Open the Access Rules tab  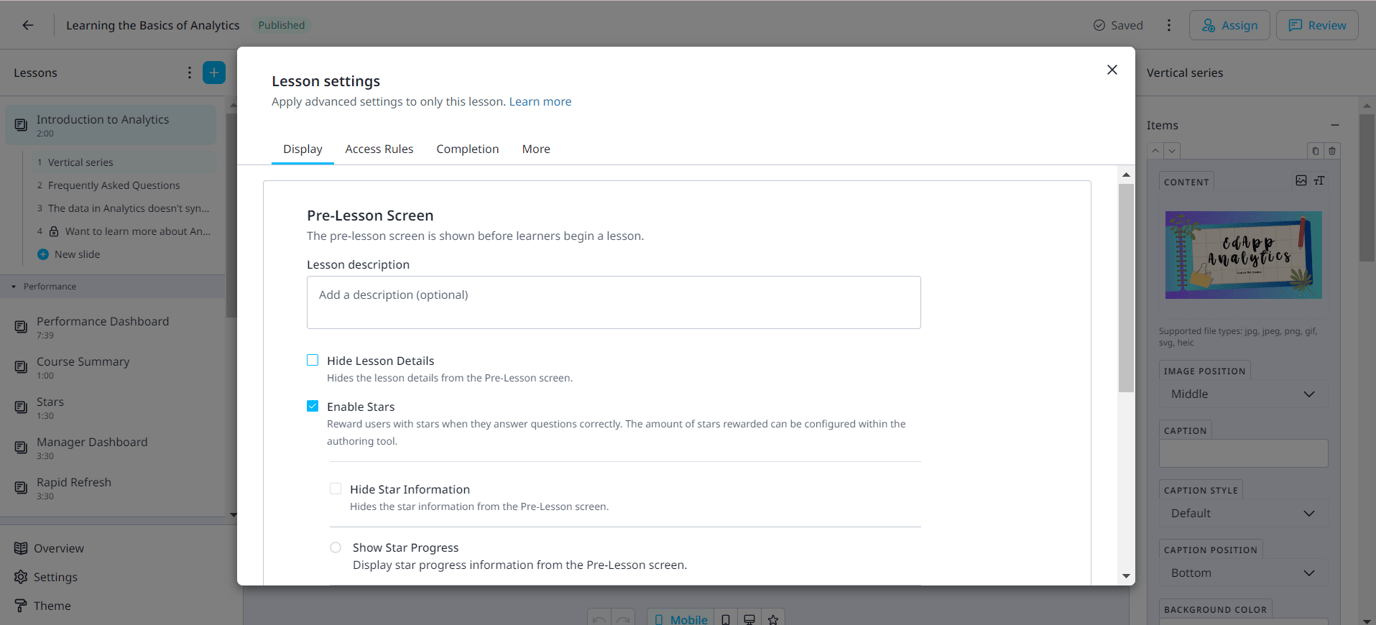click(379, 149)
